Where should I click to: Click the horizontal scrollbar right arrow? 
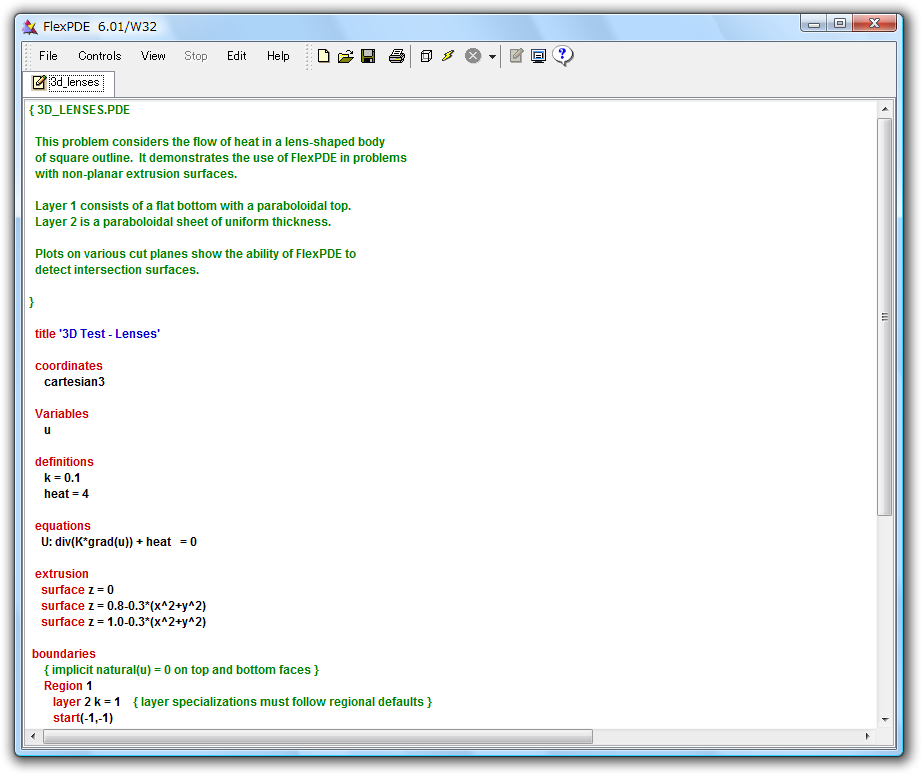click(x=868, y=736)
